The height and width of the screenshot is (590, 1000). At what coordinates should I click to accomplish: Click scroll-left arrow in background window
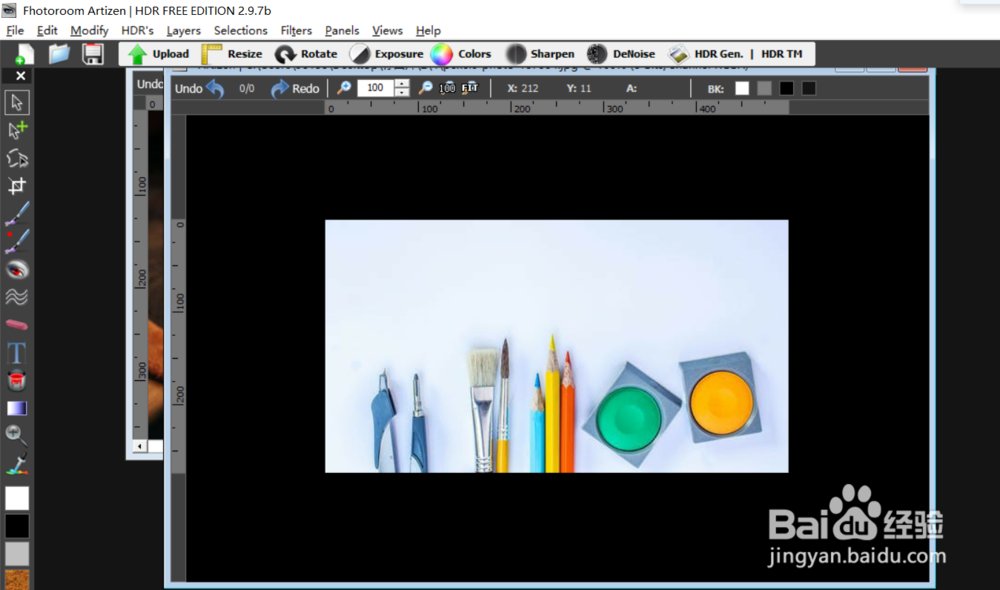point(140,446)
